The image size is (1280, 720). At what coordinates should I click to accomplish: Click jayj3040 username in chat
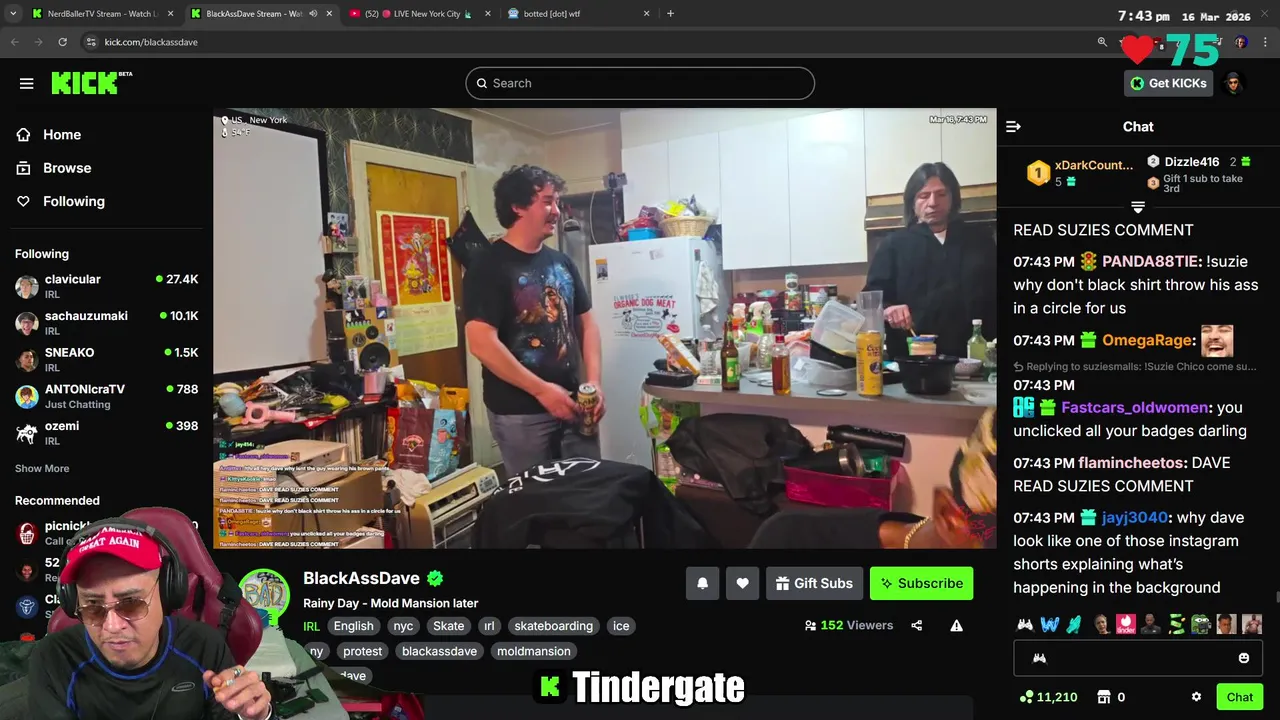(1135, 517)
